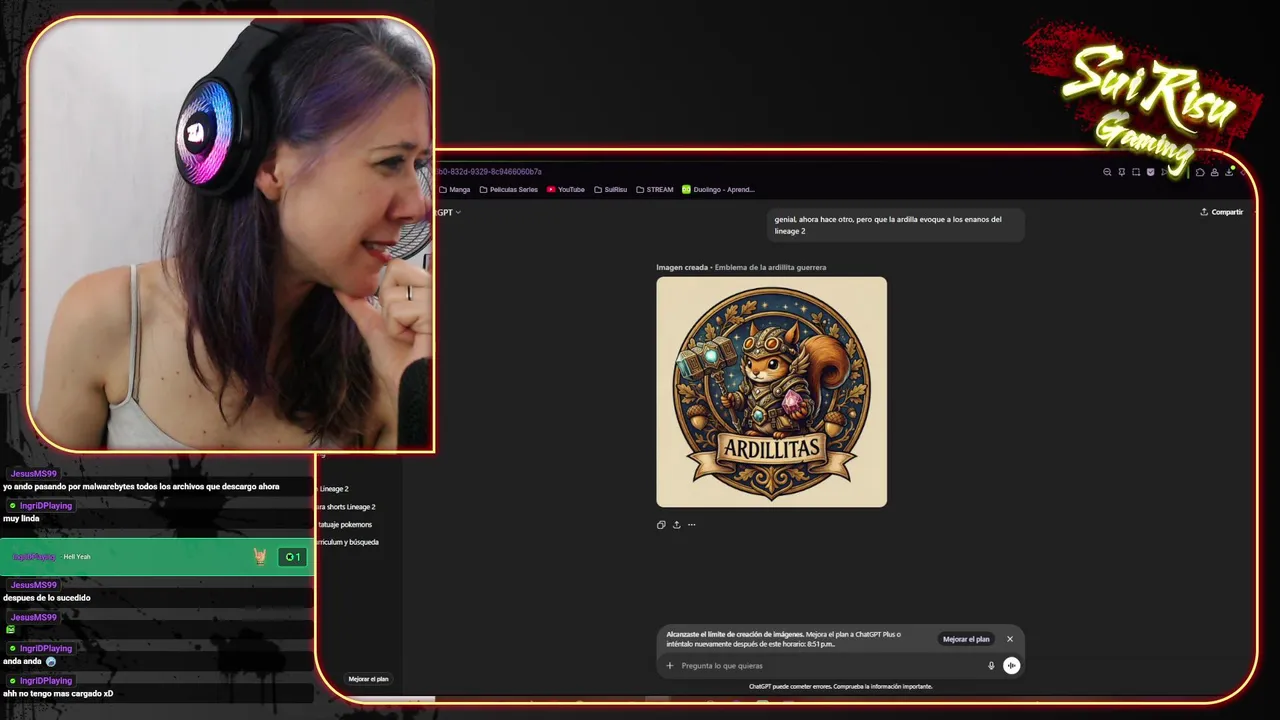The width and height of the screenshot is (1280, 720).
Task: Copy the generated image with copy icon
Action: tap(661, 524)
